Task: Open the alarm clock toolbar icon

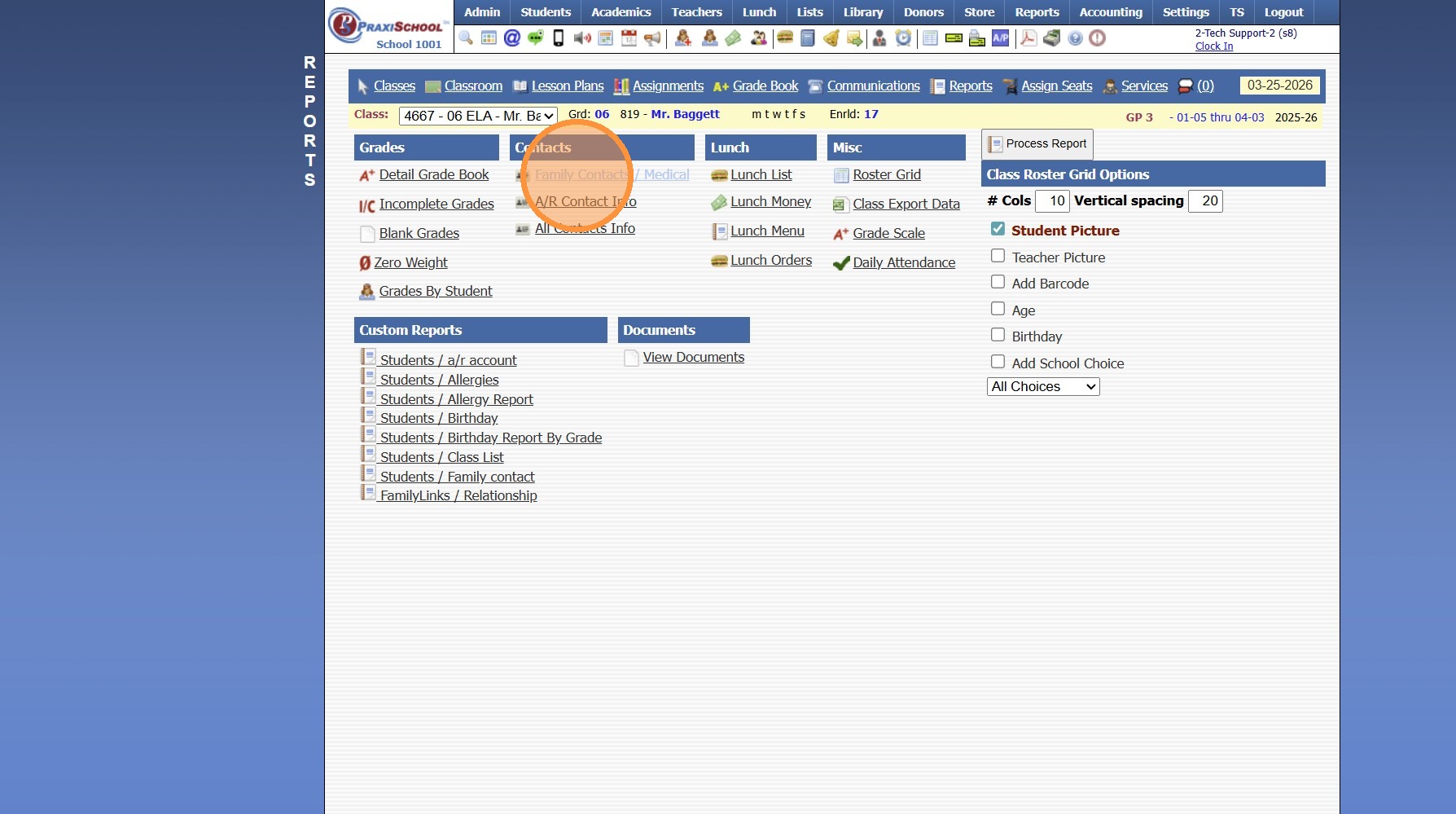Action: click(x=903, y=38)
